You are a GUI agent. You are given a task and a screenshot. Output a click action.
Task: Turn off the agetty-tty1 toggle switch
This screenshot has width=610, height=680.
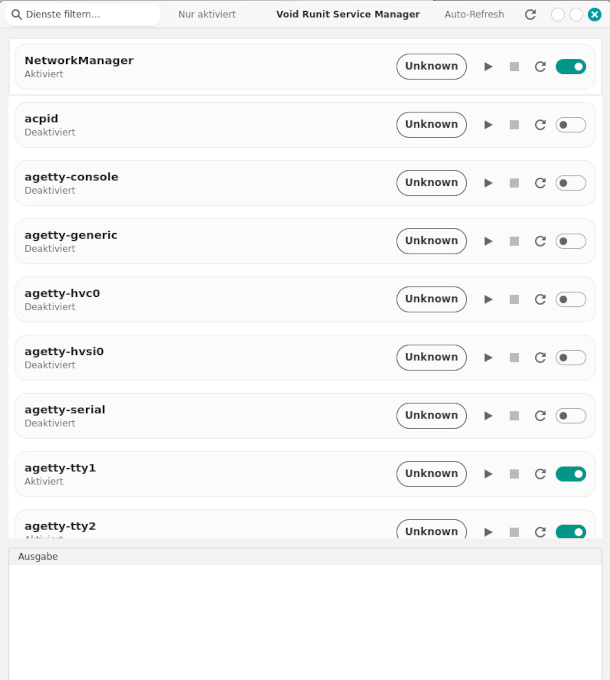pyautogui.click(x=571, y=474)
